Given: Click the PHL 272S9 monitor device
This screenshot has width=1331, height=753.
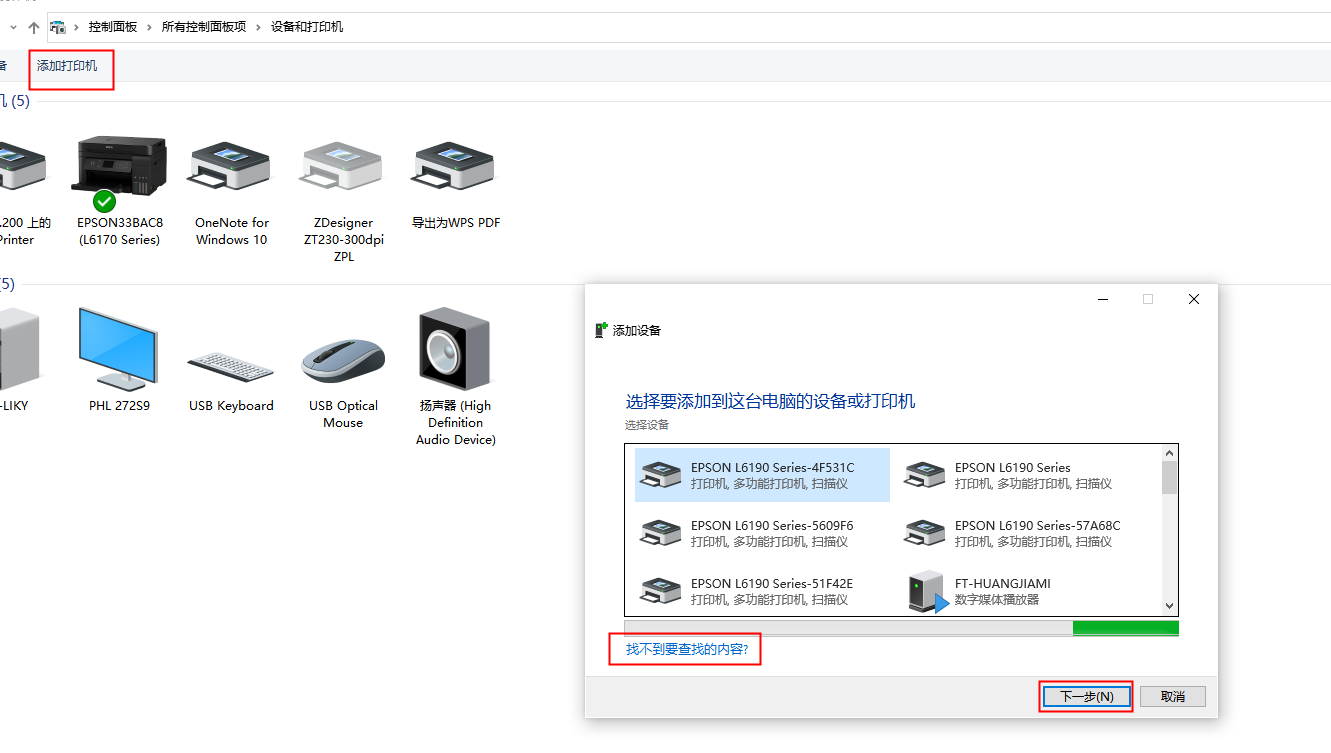Looking at the screenshot, I should tap(119, 350).
